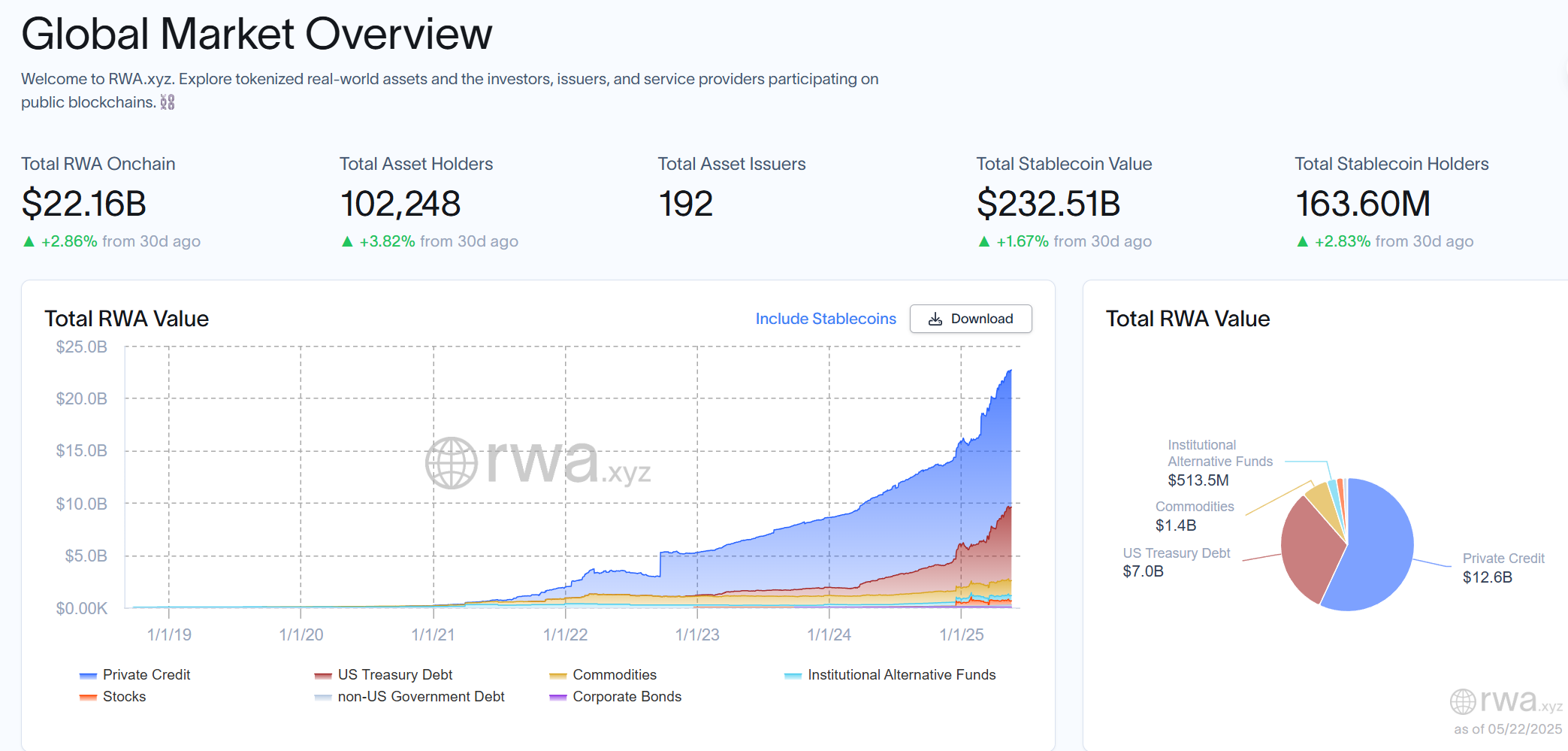Click the pie label value $7.0B
This screenshot has height=751, width=1568.
tap(1143, 571)
